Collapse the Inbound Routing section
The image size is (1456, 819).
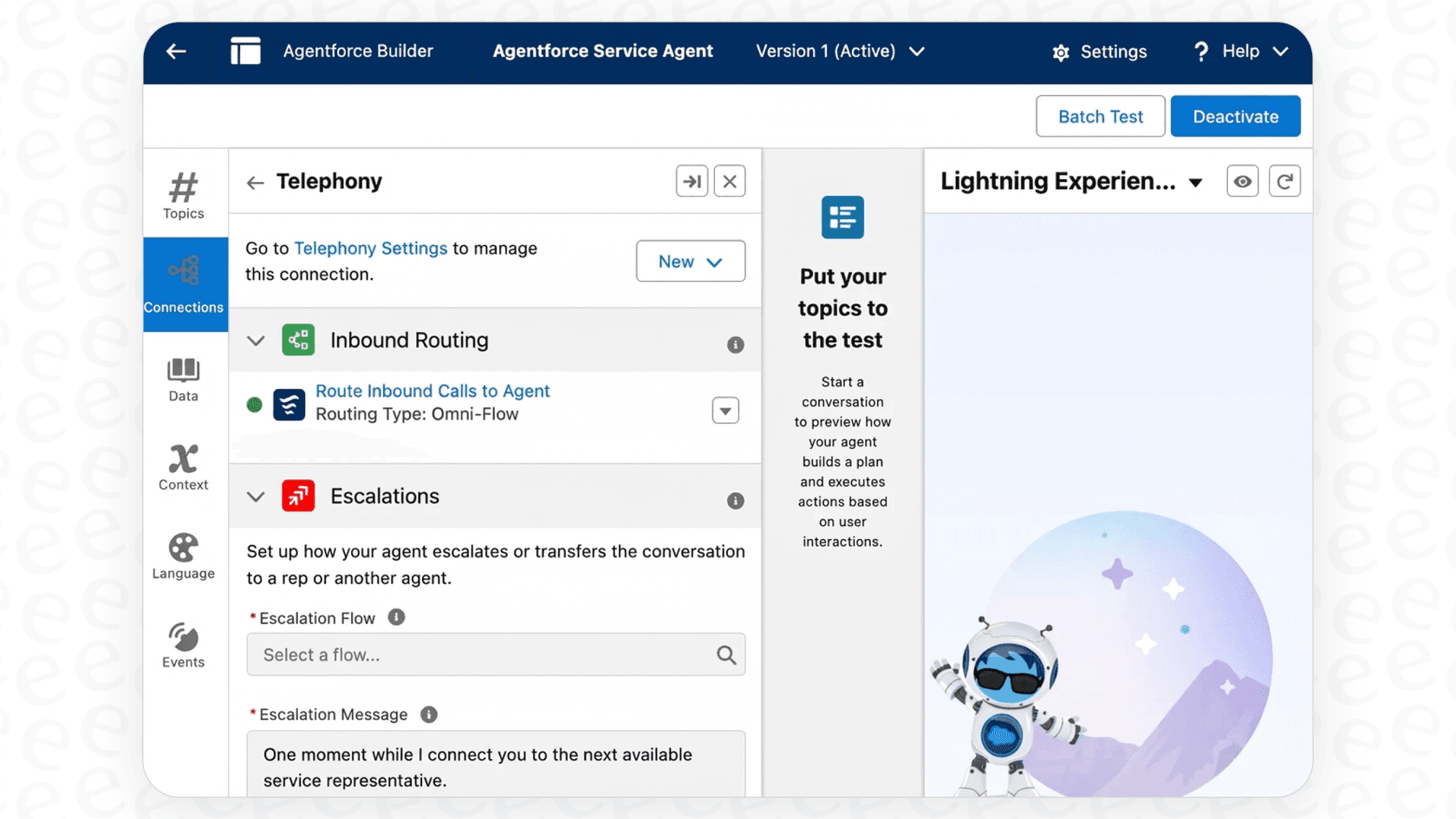click(256, 341)
